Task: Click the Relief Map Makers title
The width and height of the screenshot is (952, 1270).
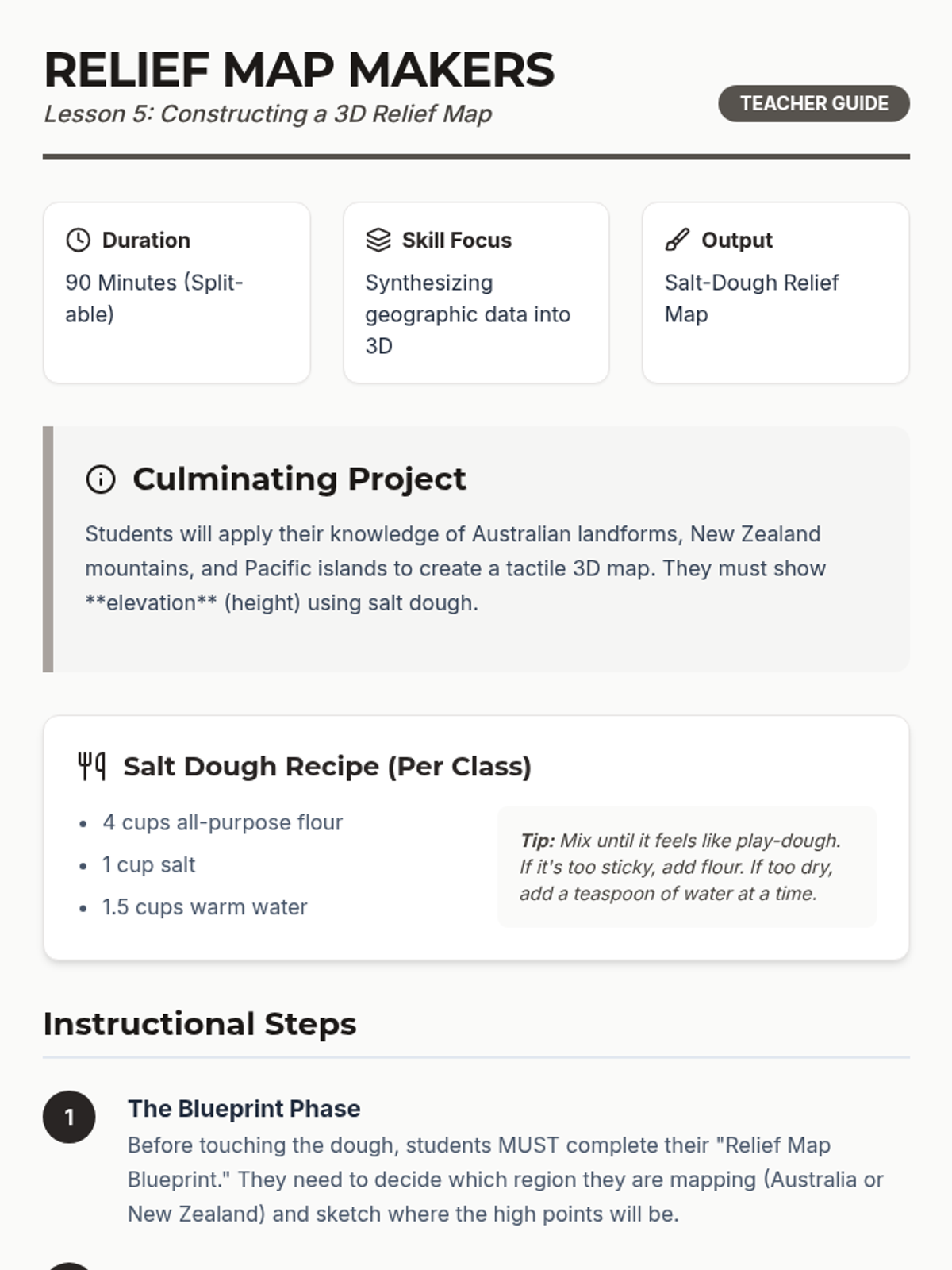Action: [299, 70]
